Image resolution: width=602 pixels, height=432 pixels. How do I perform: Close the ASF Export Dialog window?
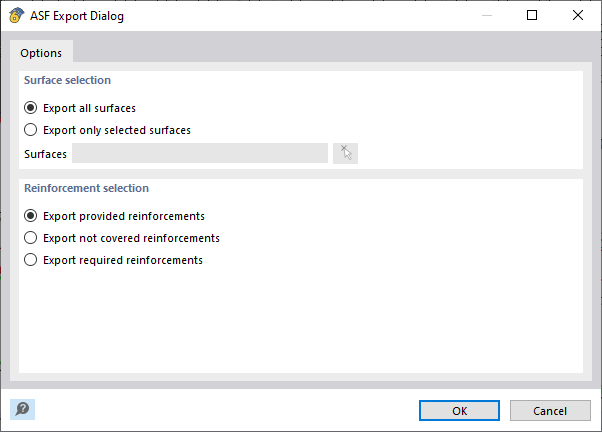578,16
